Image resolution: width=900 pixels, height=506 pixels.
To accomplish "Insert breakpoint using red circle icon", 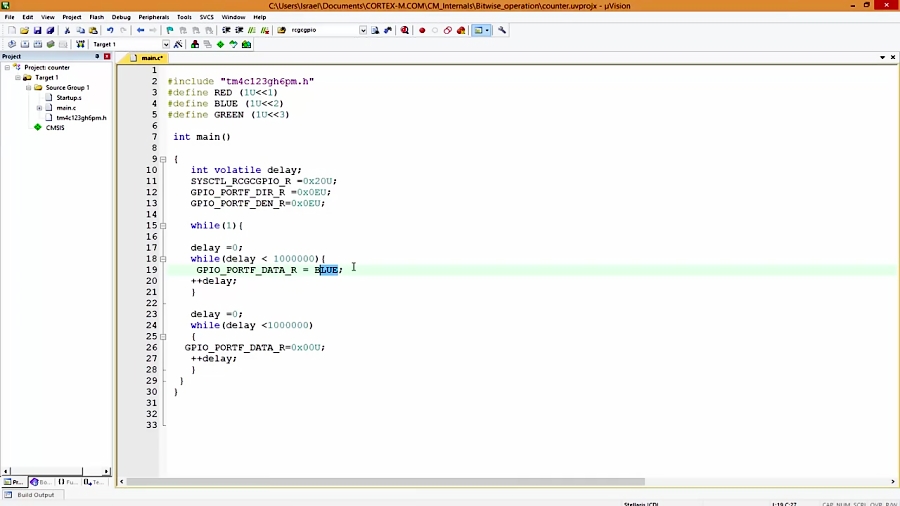I will click(422, 31).
